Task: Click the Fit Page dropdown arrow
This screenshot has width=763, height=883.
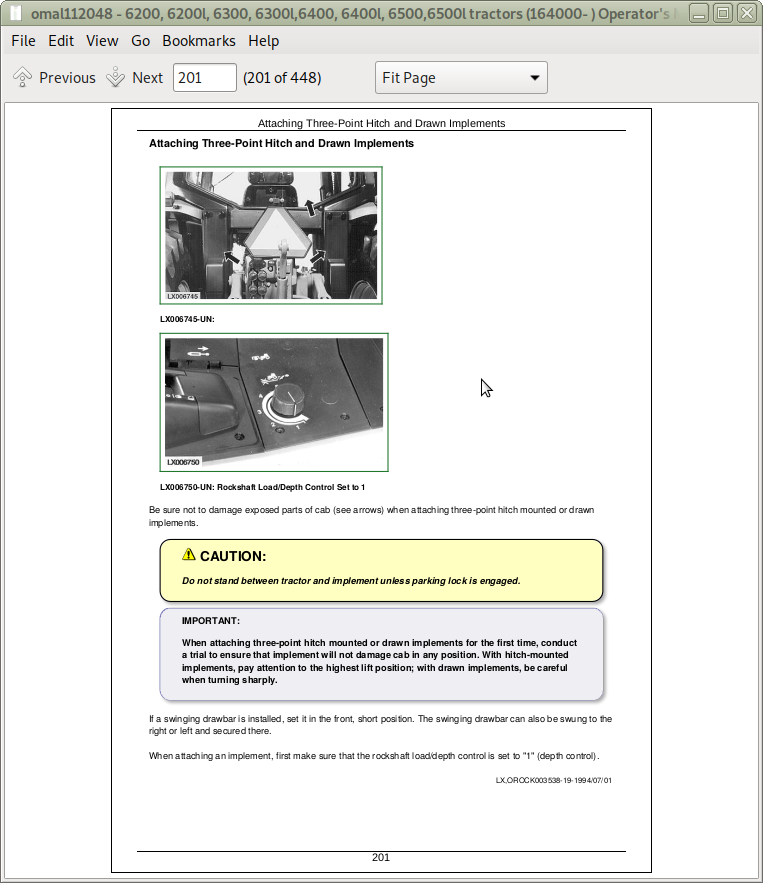Action: click(535, 78)
